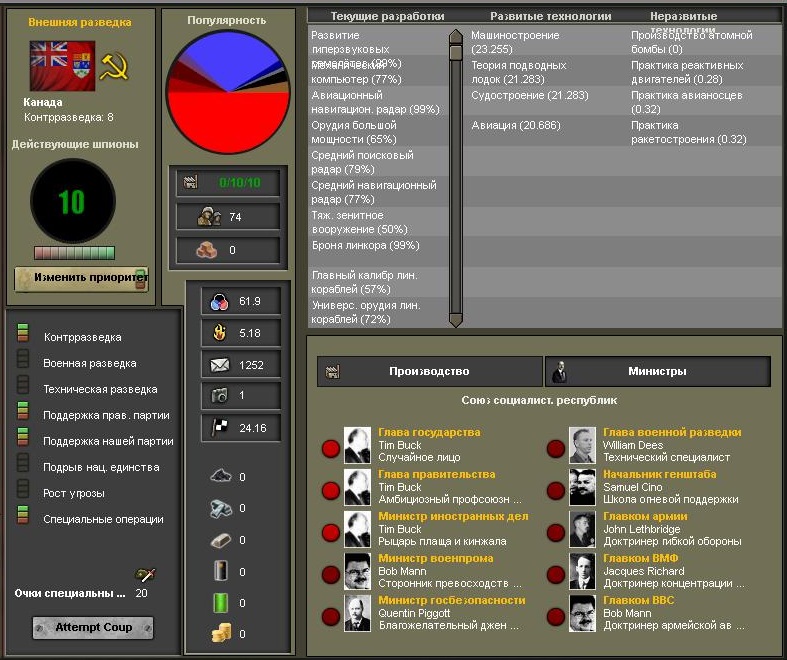Click the steel bars resource icon
787x660 pixels.
click(221, 508)
